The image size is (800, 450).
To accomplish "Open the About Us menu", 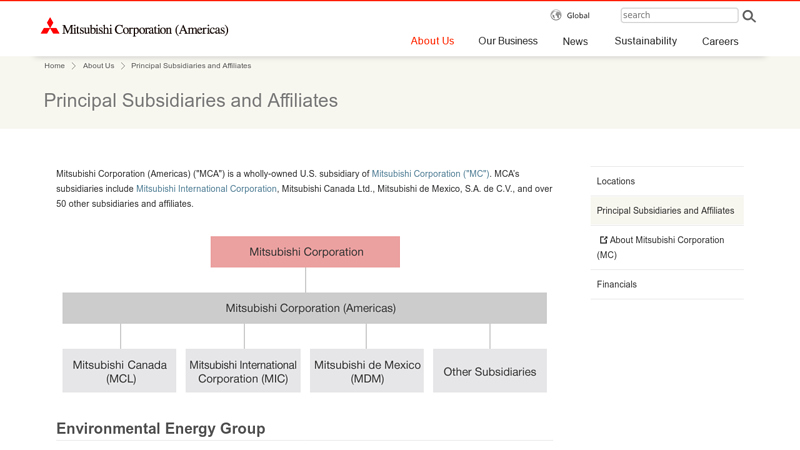I will [432, 41].
